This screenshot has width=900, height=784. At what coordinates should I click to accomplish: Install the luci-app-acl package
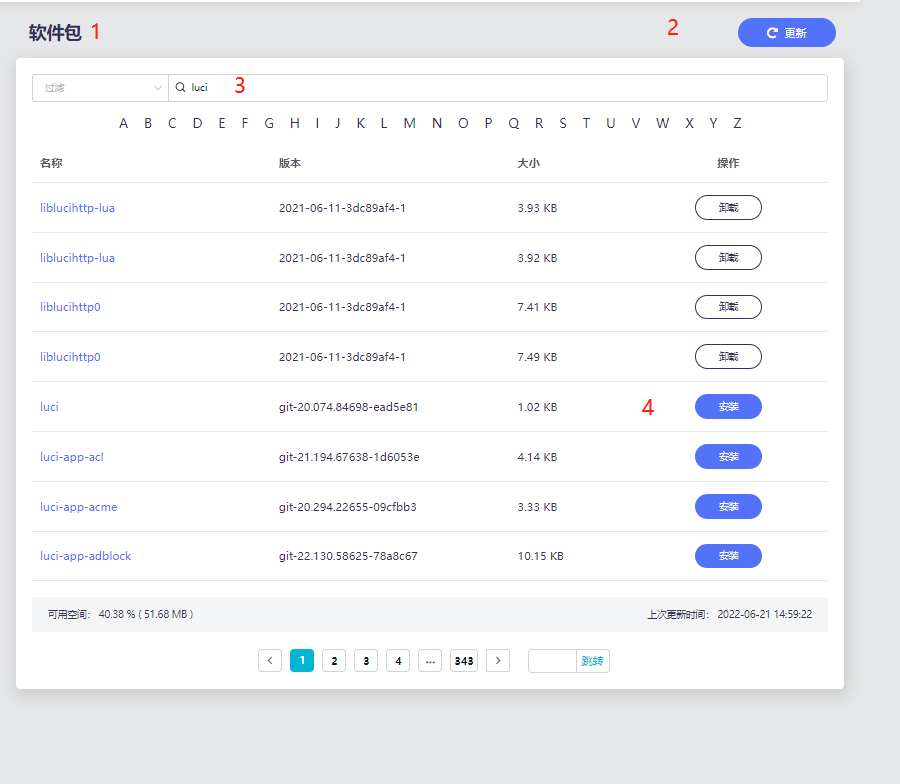[728, 457]
